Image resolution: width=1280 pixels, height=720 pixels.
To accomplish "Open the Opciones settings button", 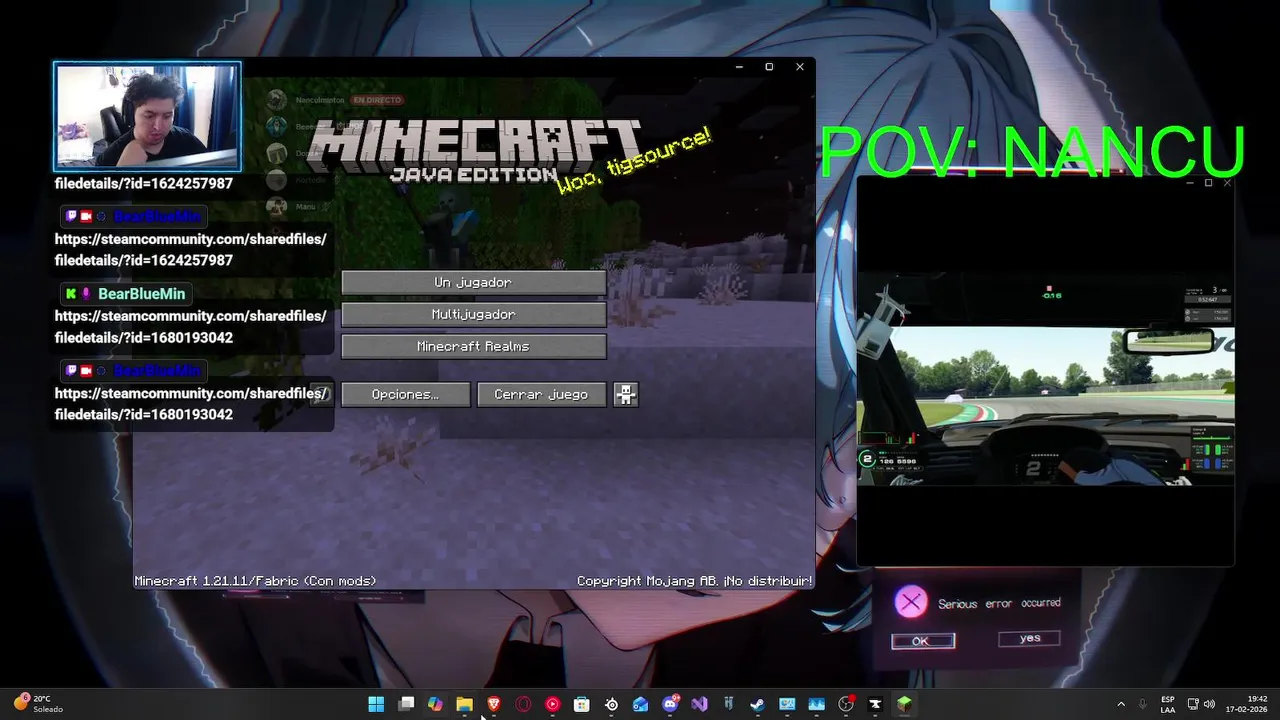I will [x=405, y=394].
